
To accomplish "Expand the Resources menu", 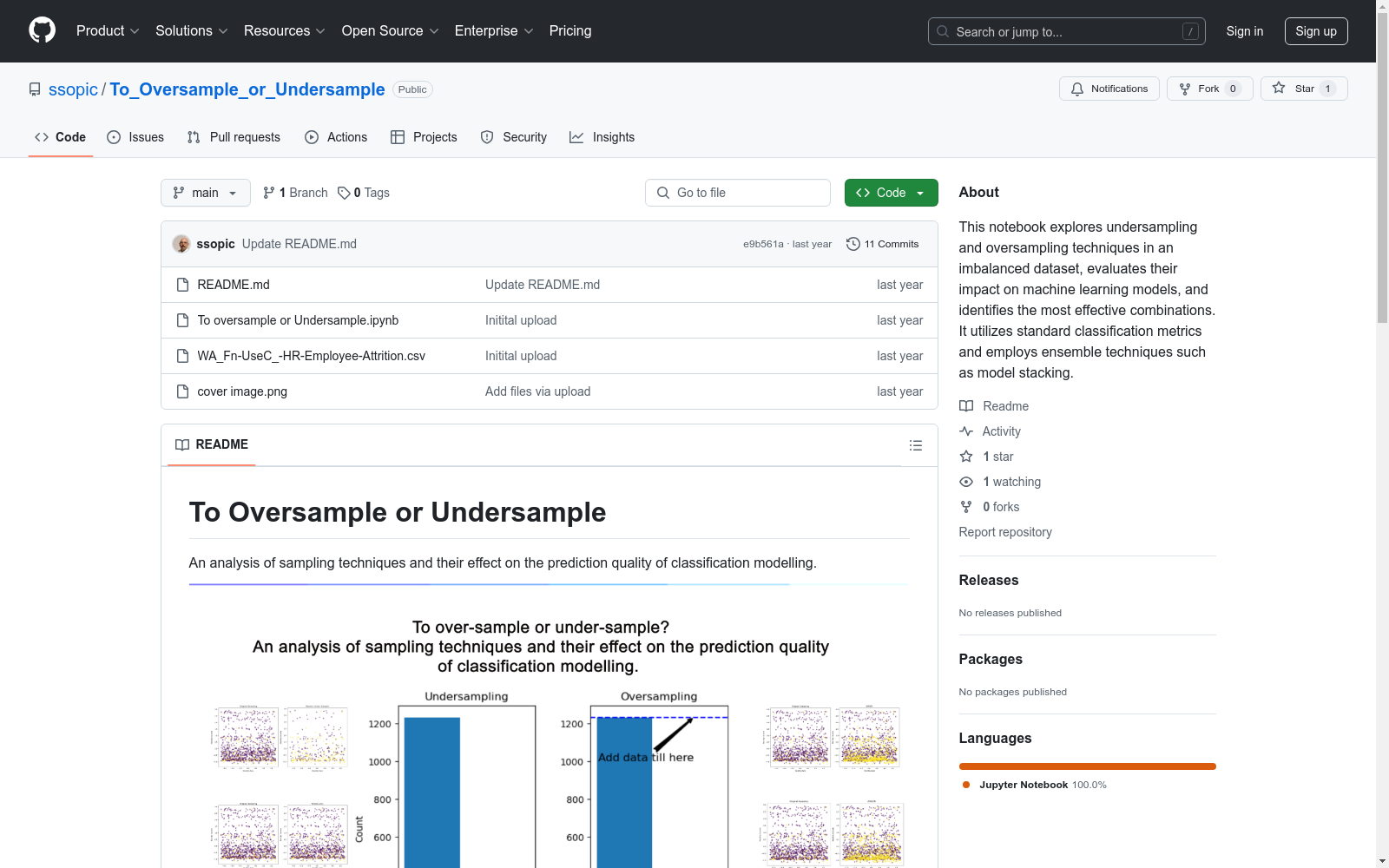I will coord(285,30).
